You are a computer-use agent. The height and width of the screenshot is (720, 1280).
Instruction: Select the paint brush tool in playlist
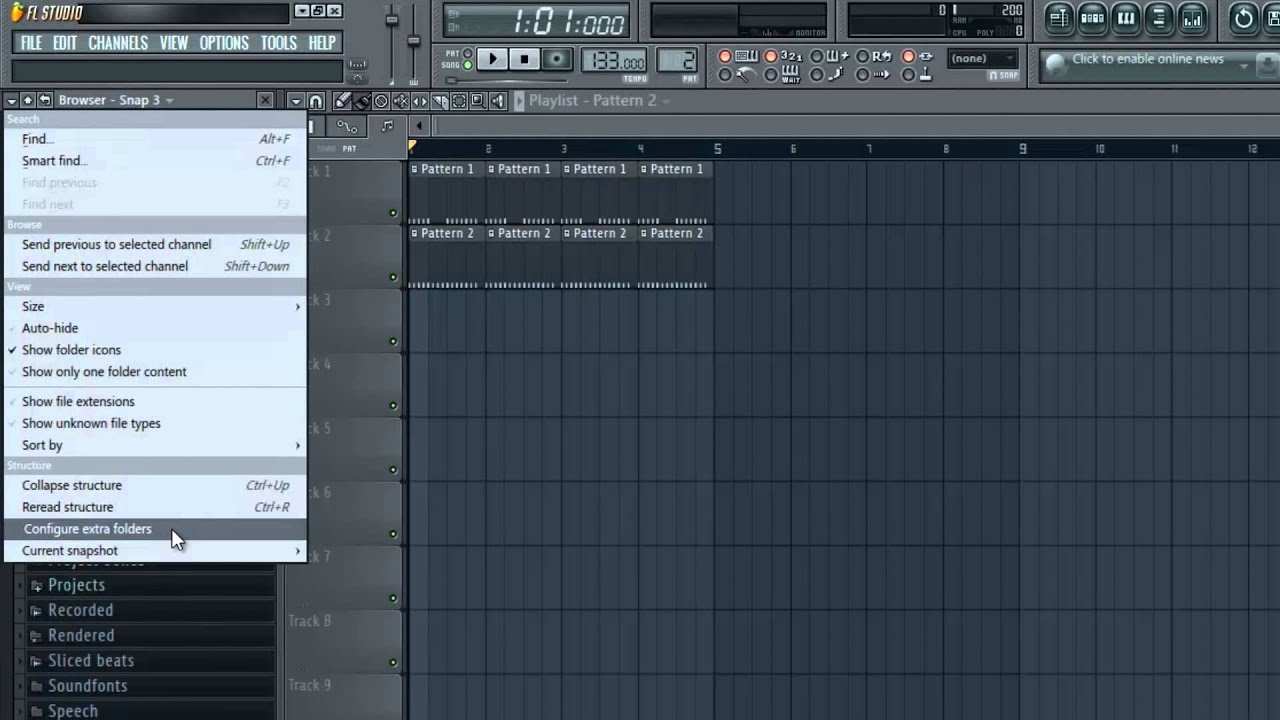(362, 101)
